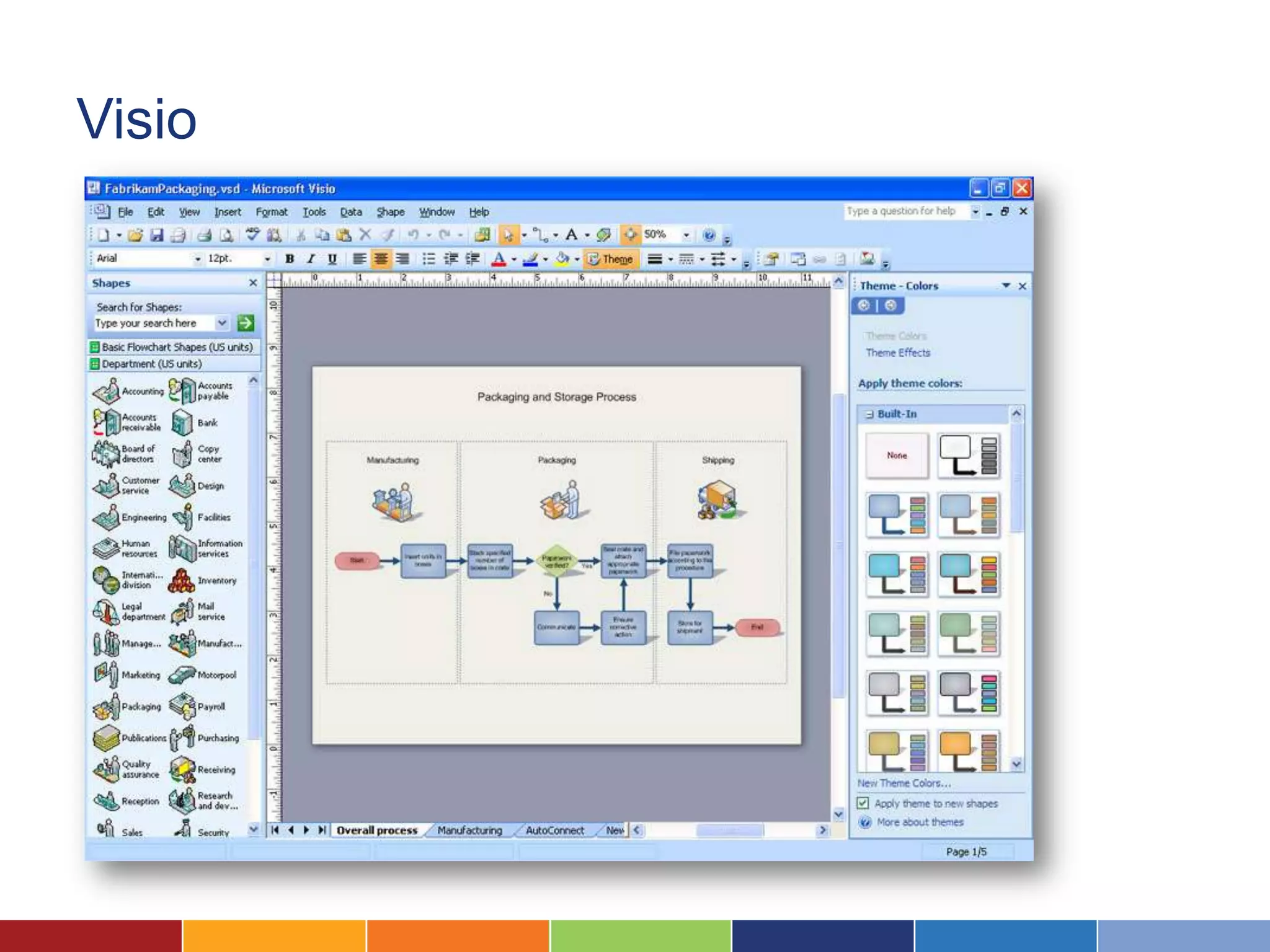Click the Theme Effects link
Viewport: 1270px width, 952px height.
898,353
